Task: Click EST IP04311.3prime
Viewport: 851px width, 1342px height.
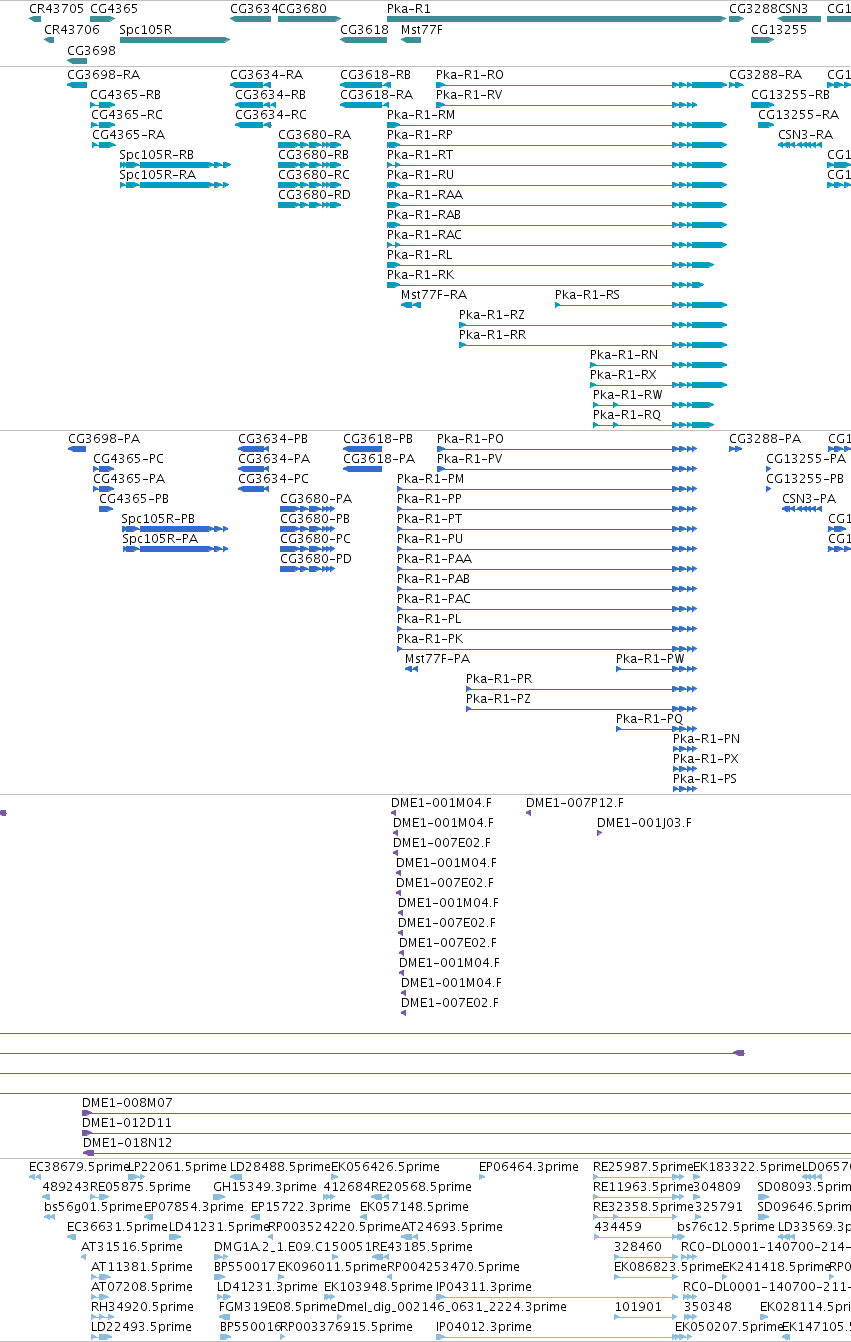Action: click(x=484, y=1286)
